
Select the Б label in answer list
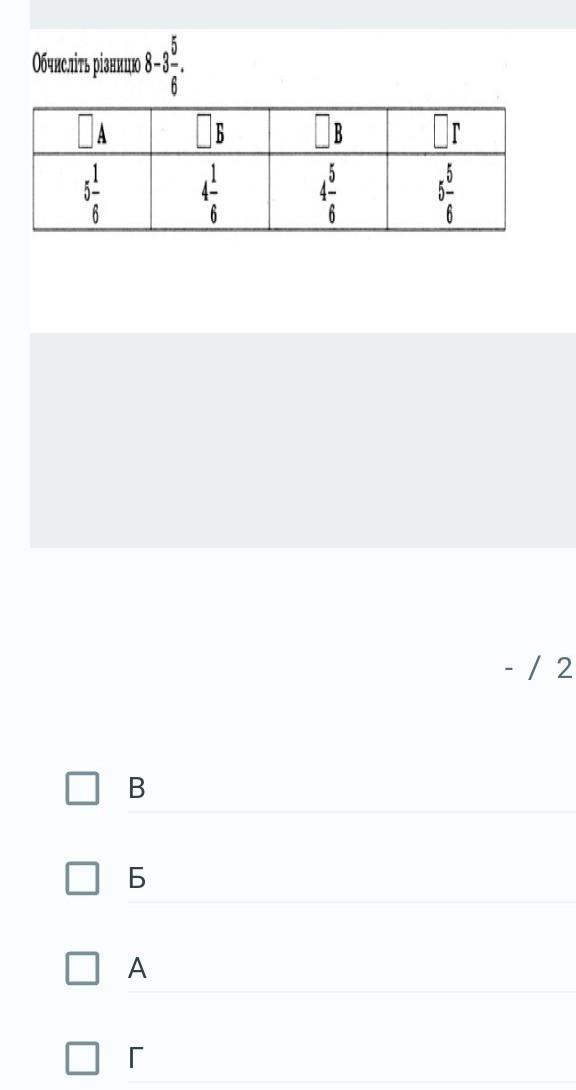coord(137,879)
